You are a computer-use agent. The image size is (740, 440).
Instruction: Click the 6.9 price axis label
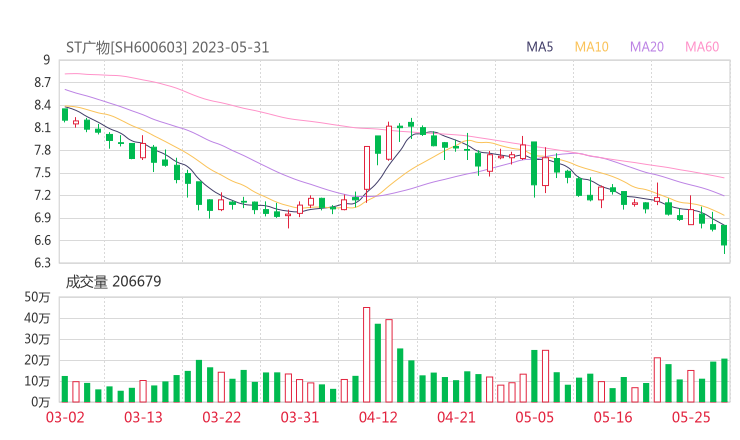click(42, 218)
